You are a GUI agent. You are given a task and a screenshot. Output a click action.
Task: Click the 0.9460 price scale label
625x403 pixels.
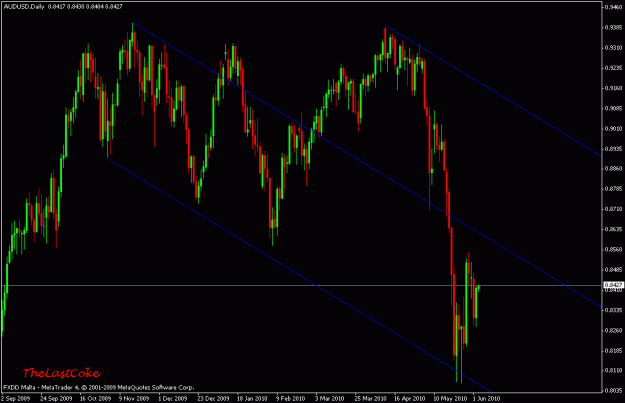coord(614,7)
